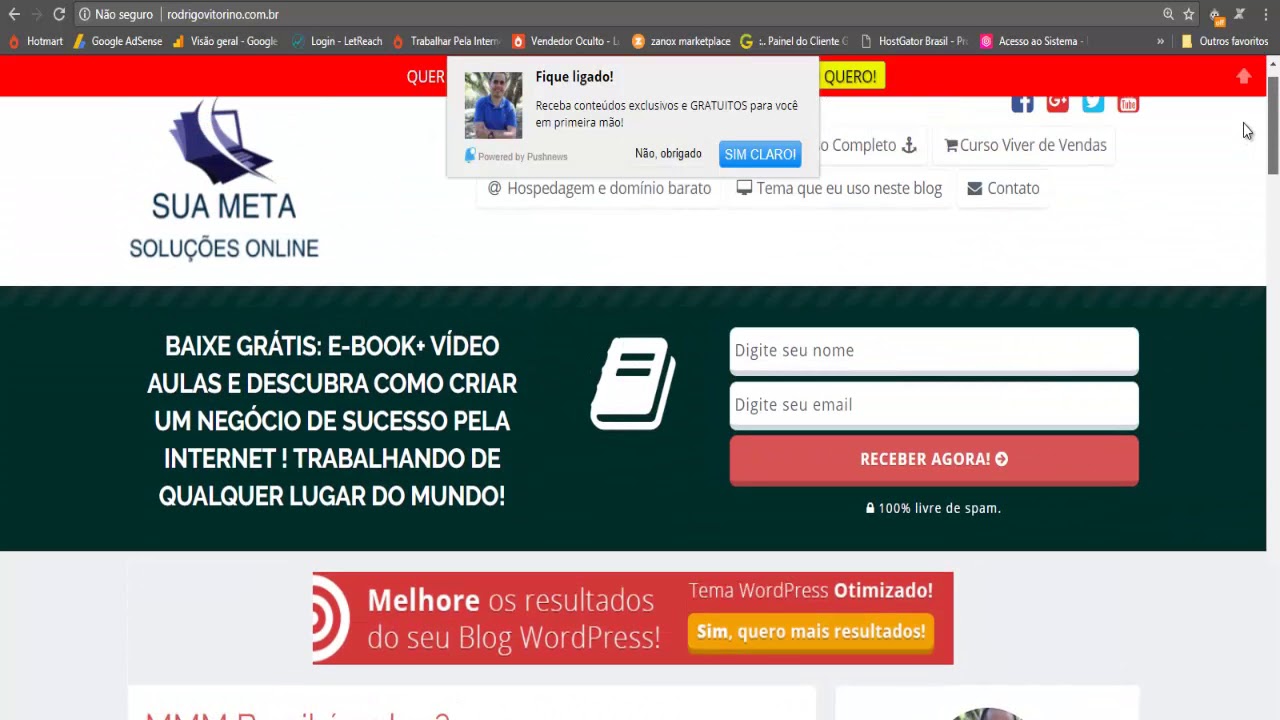
Task: Open Hospedagem e domínio barato menu item
Action: (599, 188)
